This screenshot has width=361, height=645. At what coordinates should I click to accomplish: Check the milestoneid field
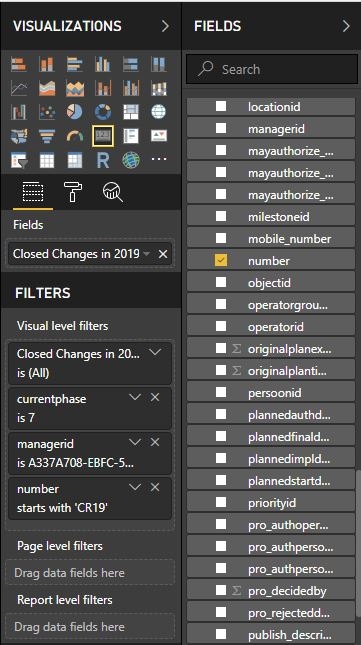[x=221, y=216]
